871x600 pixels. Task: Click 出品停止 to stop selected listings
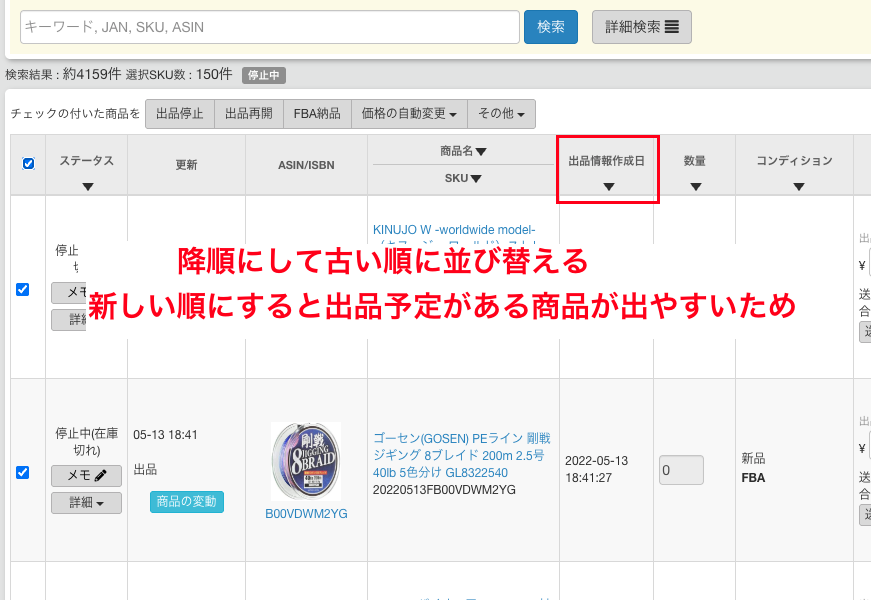pos(180,114)
